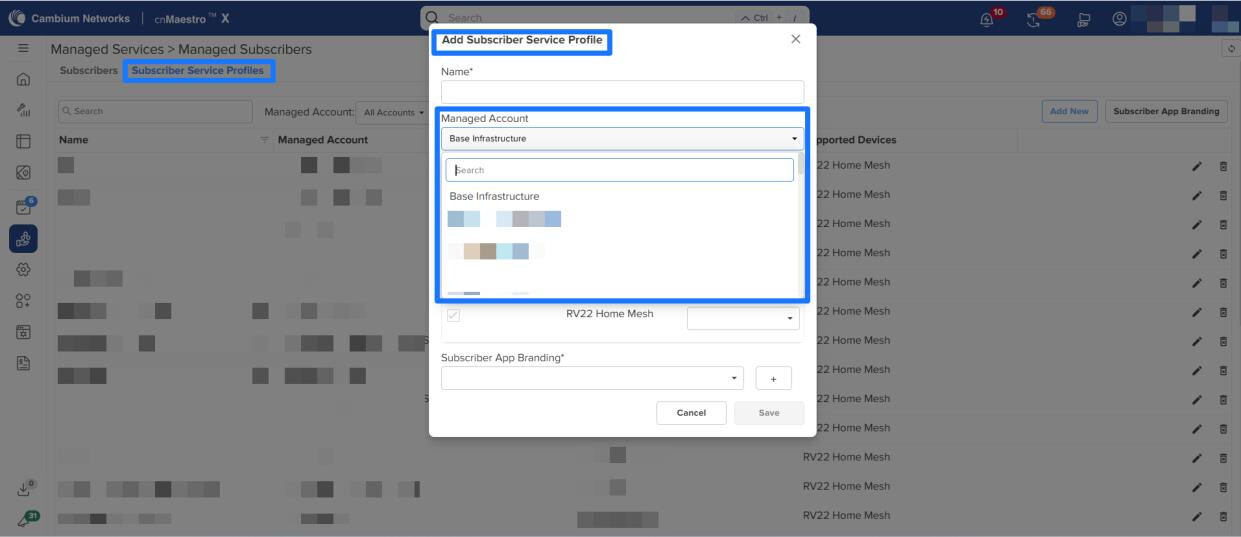Click the Name input field in dialog

pos(622,92)
